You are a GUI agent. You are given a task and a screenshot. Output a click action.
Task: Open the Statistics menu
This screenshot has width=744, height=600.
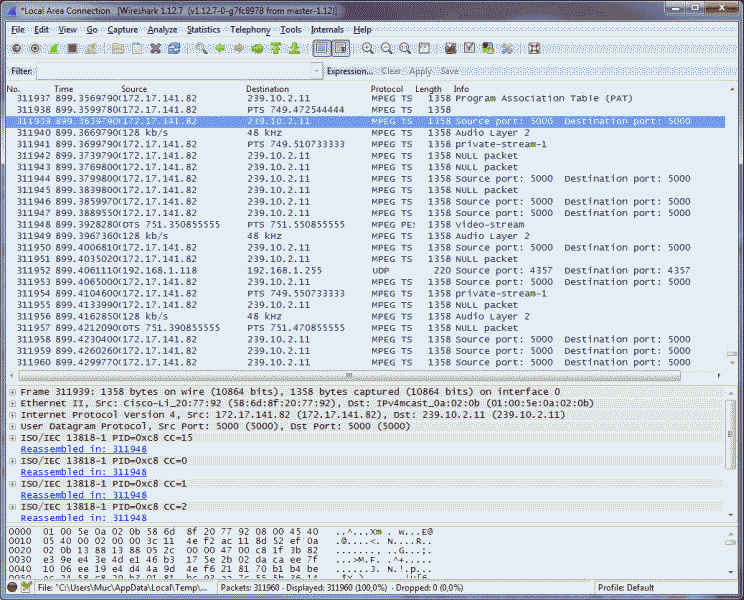coord(203,30)
